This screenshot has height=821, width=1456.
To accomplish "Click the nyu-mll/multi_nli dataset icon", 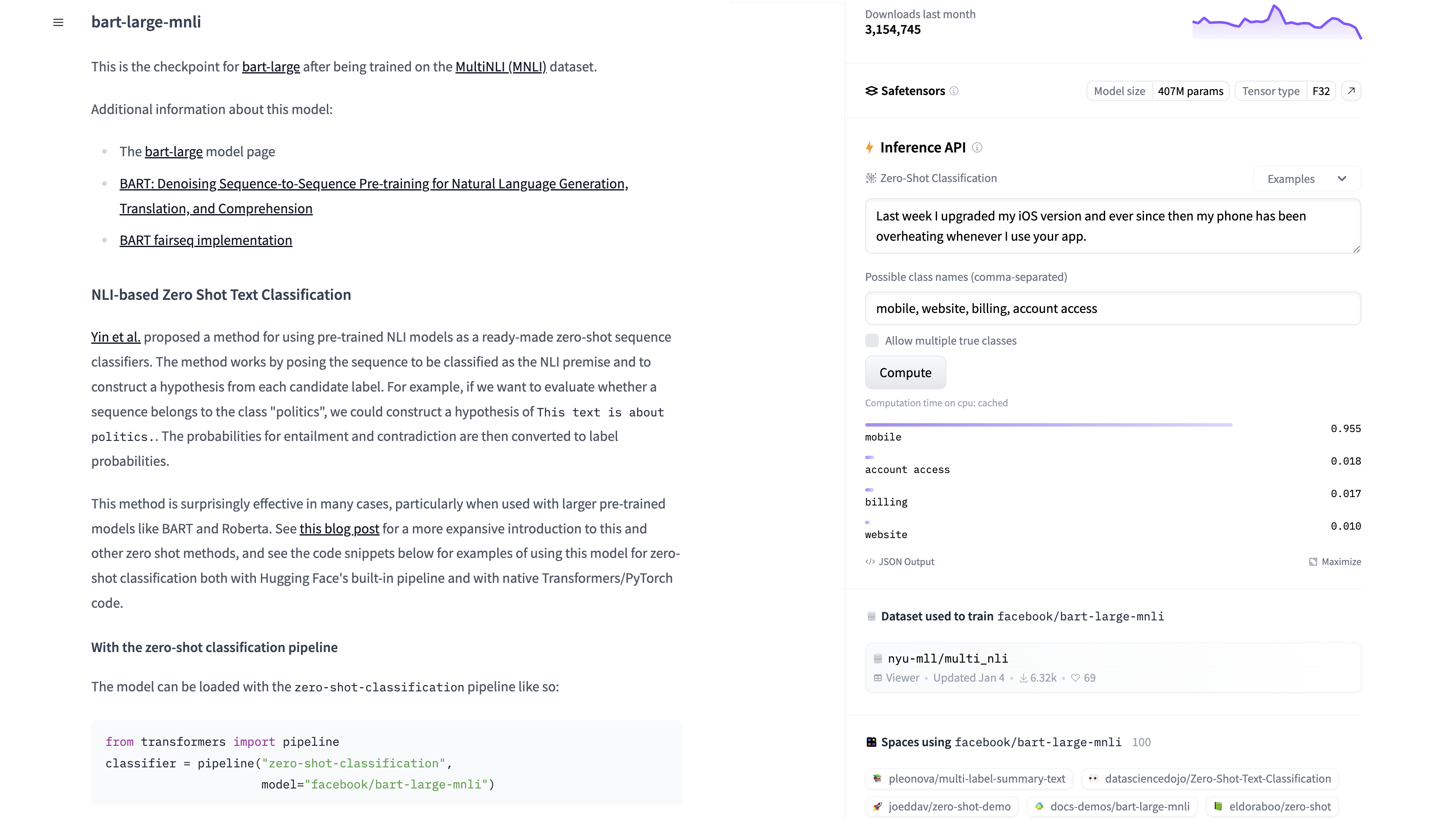I will coord(878,658).
